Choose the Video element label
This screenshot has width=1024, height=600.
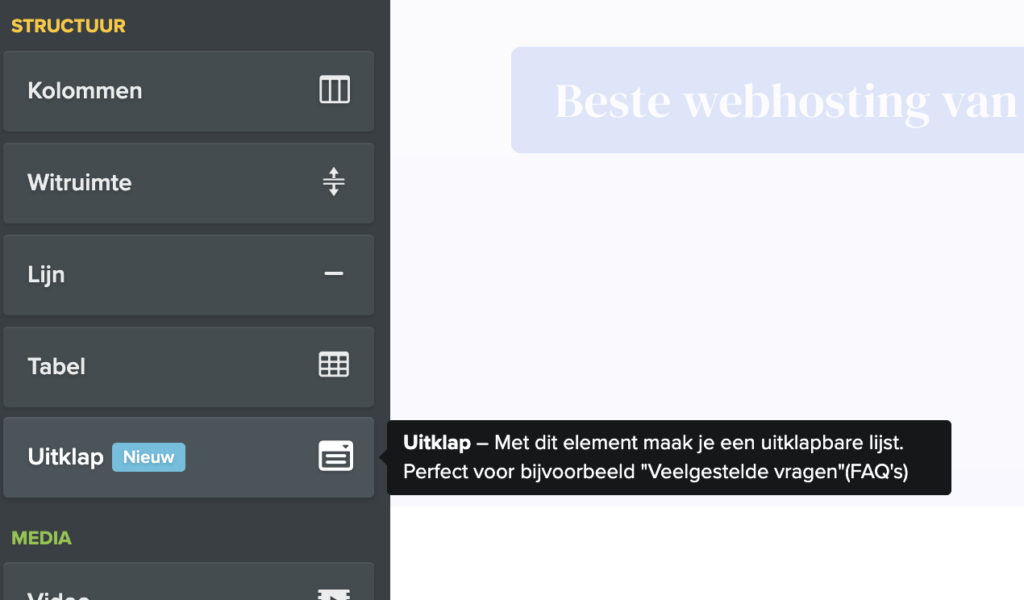coord(58,595)
